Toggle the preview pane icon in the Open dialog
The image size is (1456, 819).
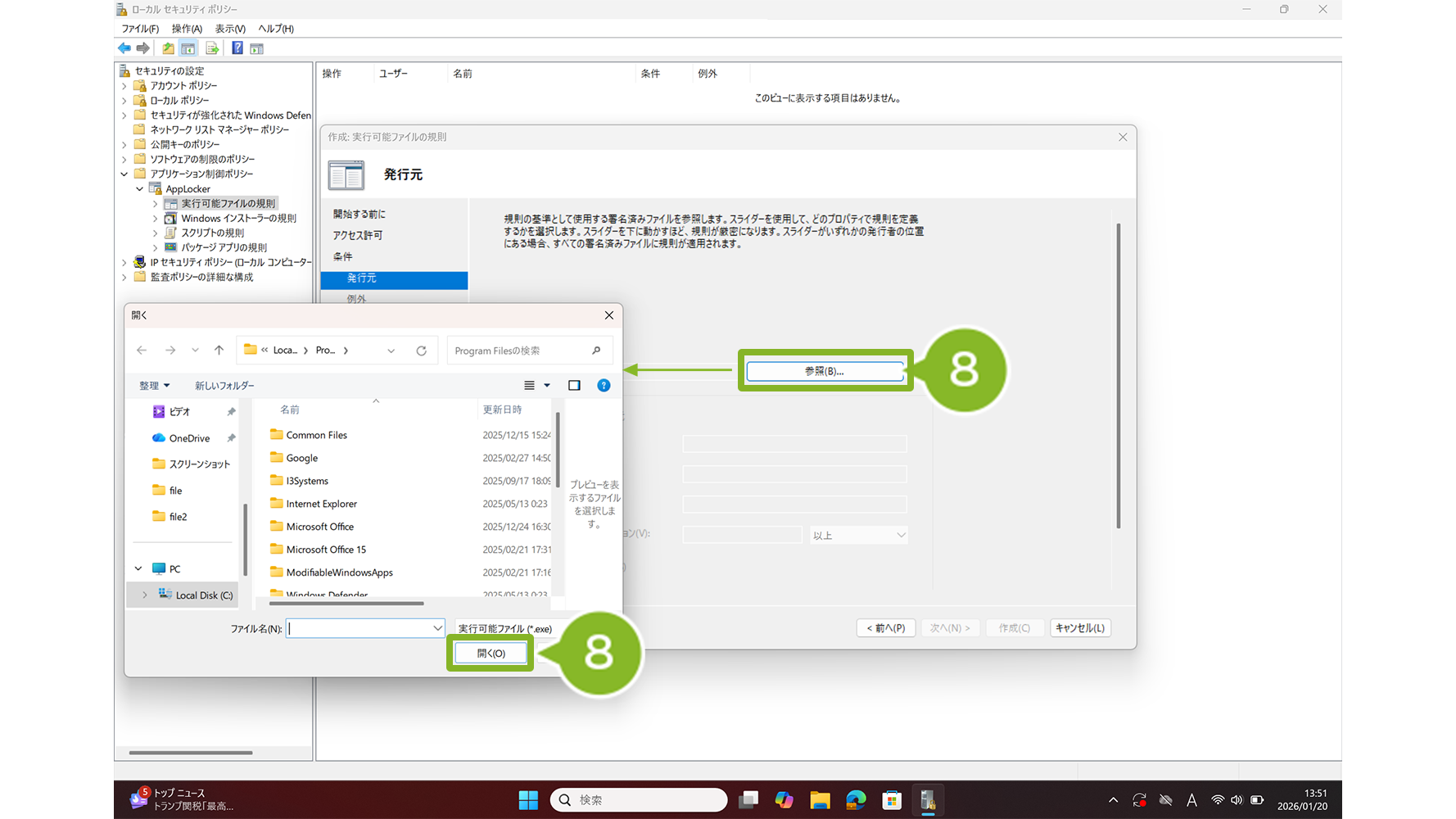pos(574,386)
